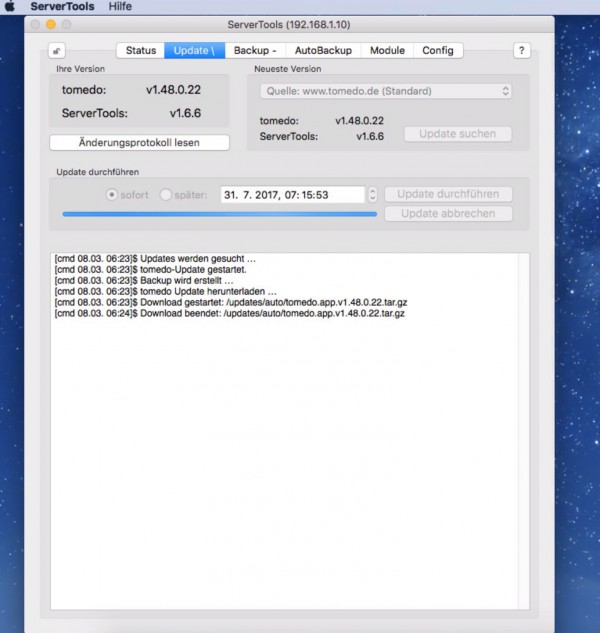Switch to the Module tab
The width and height of the screenshot is (600, 633).
[387, 50]
